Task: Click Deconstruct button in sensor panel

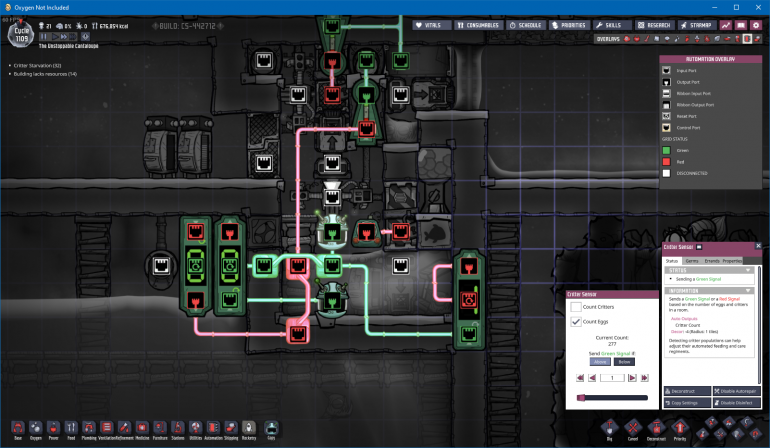Action: coord(688,391)
